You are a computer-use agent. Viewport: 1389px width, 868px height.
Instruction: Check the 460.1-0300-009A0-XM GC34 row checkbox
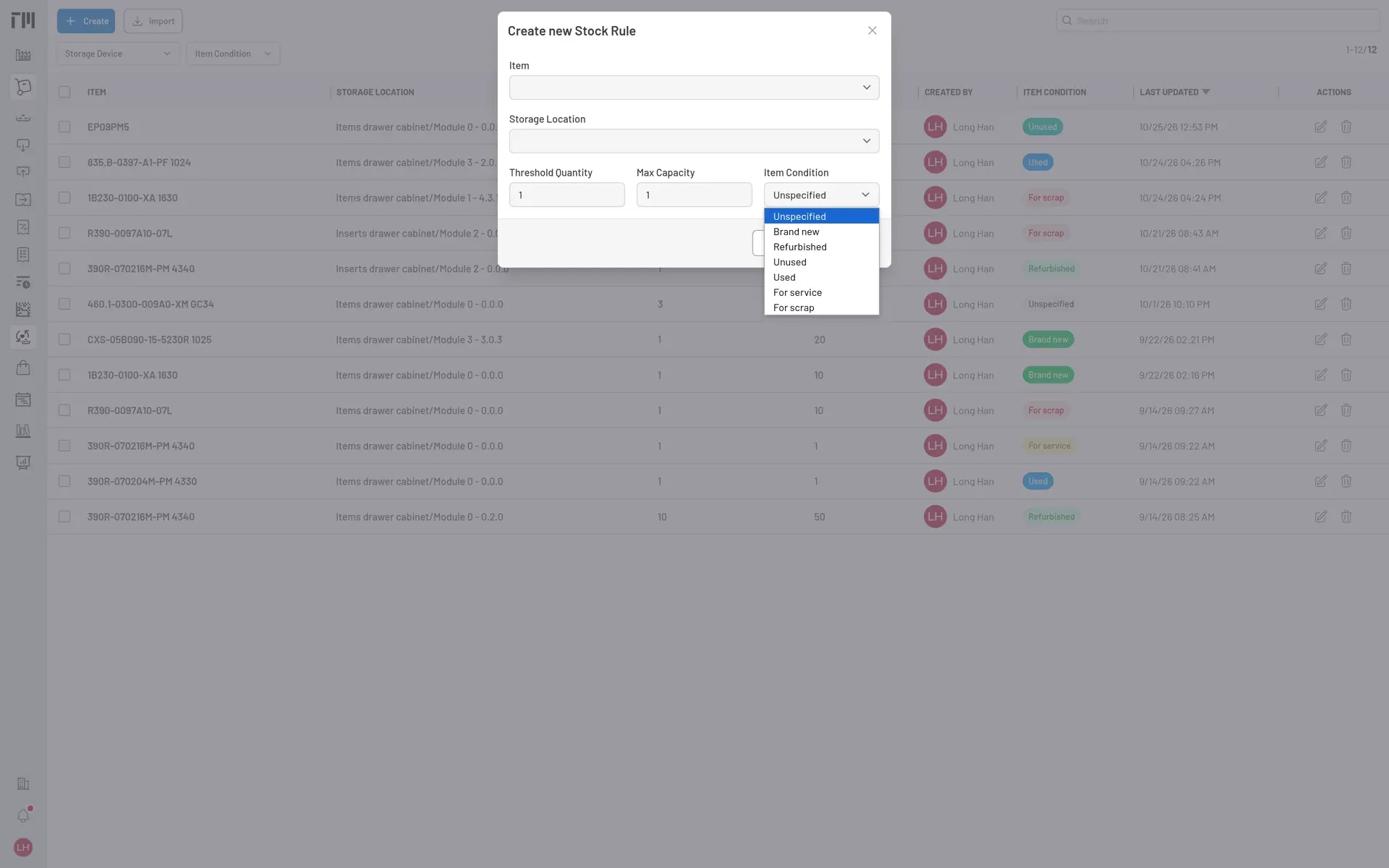click(64, 304)
